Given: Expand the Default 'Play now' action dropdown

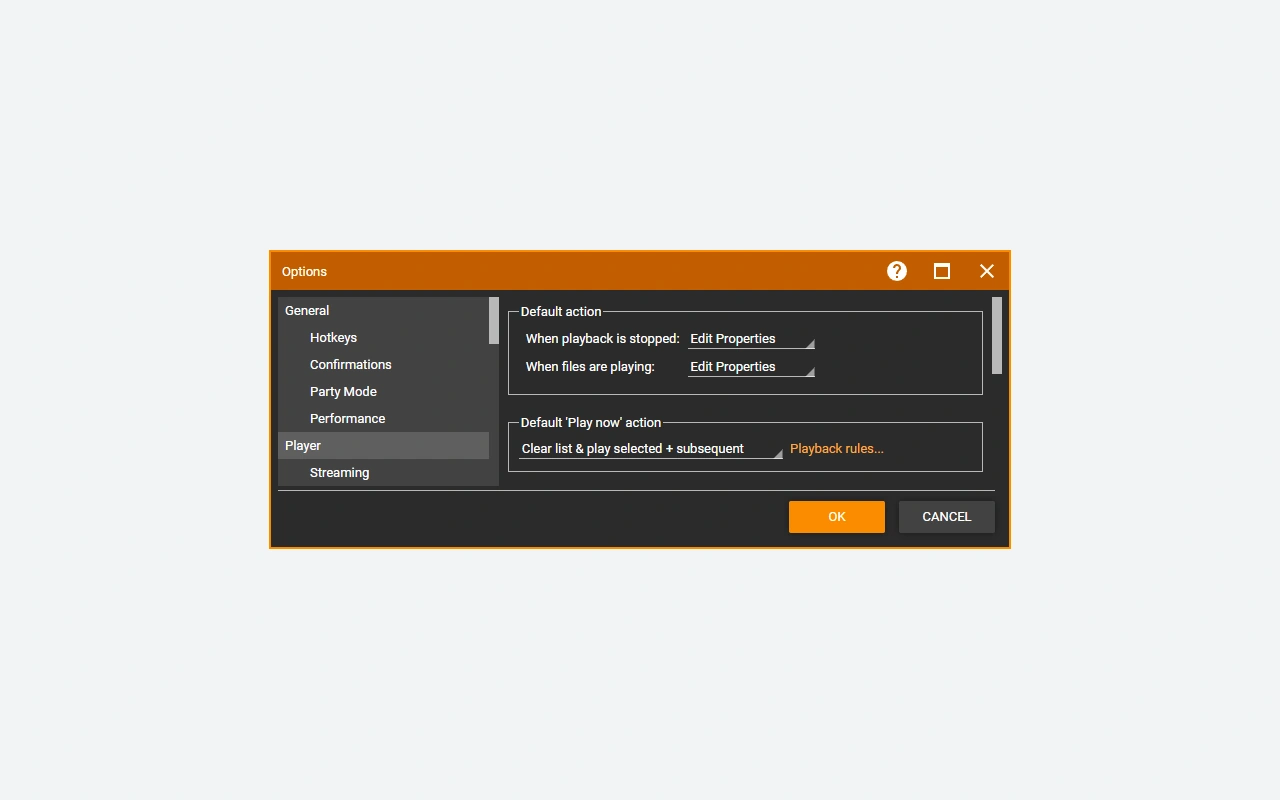Looking at the screenshot, I should pyautogui.click(x=651, y=449).
